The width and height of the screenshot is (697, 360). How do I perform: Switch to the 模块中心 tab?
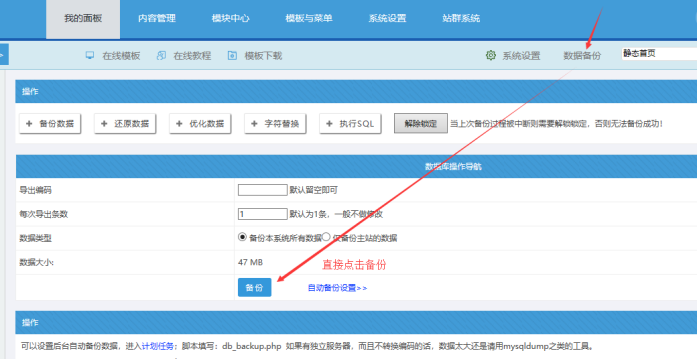coord(230,18)
